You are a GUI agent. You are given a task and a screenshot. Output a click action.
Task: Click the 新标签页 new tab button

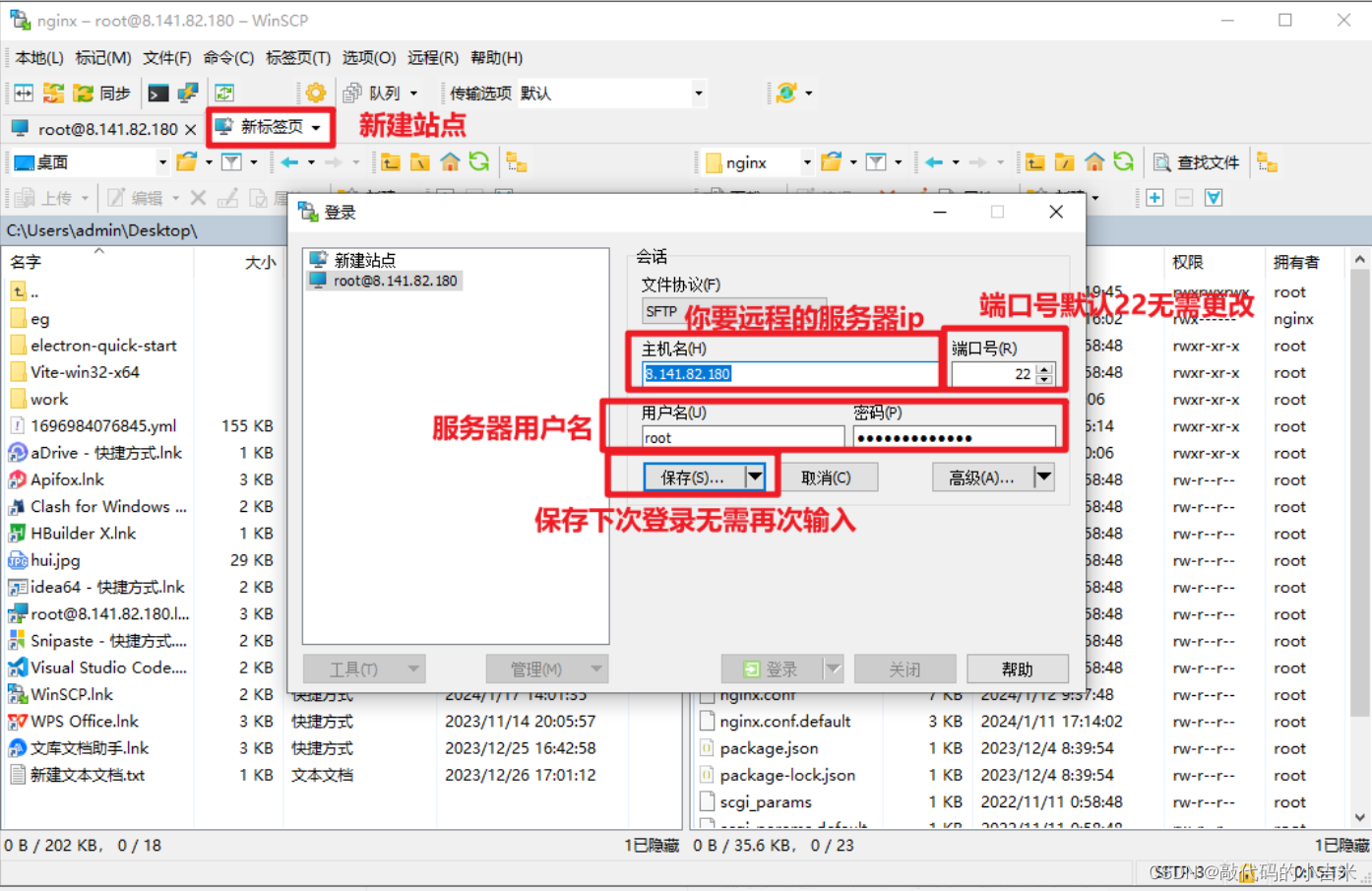click(269, 127)
